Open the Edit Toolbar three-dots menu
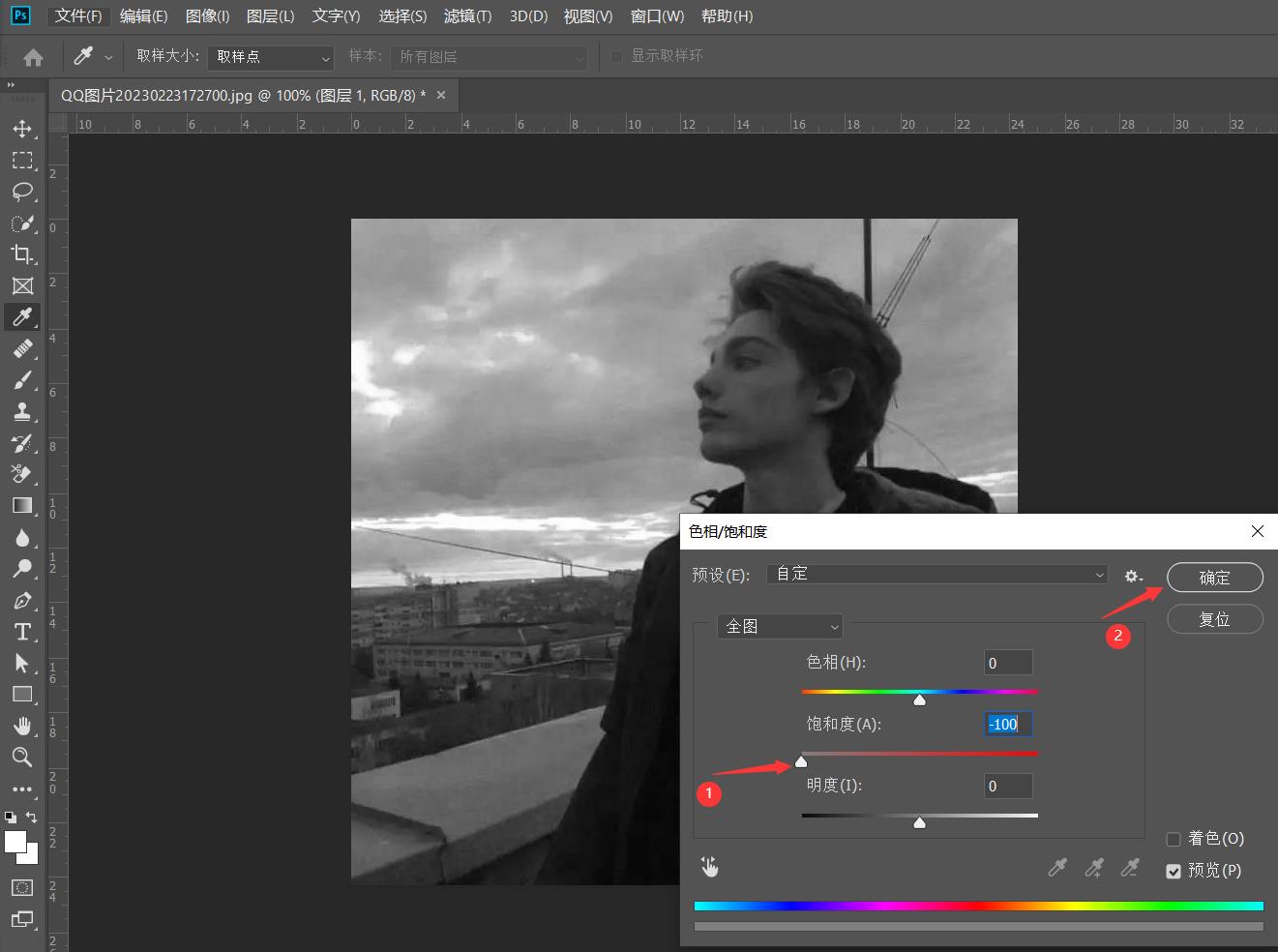1278x952 pixels. point(22,788)
